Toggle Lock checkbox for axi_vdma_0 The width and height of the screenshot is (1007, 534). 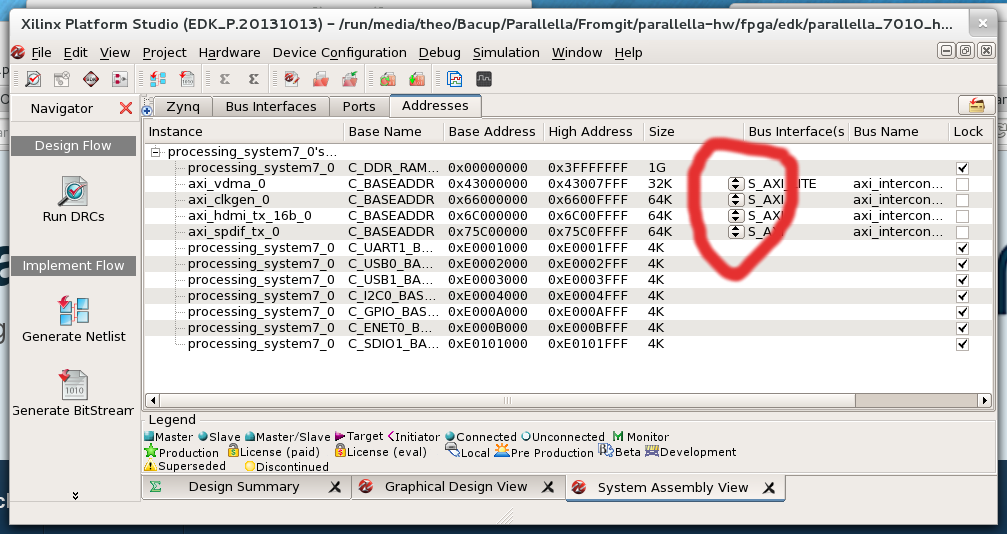click(962, 184)
